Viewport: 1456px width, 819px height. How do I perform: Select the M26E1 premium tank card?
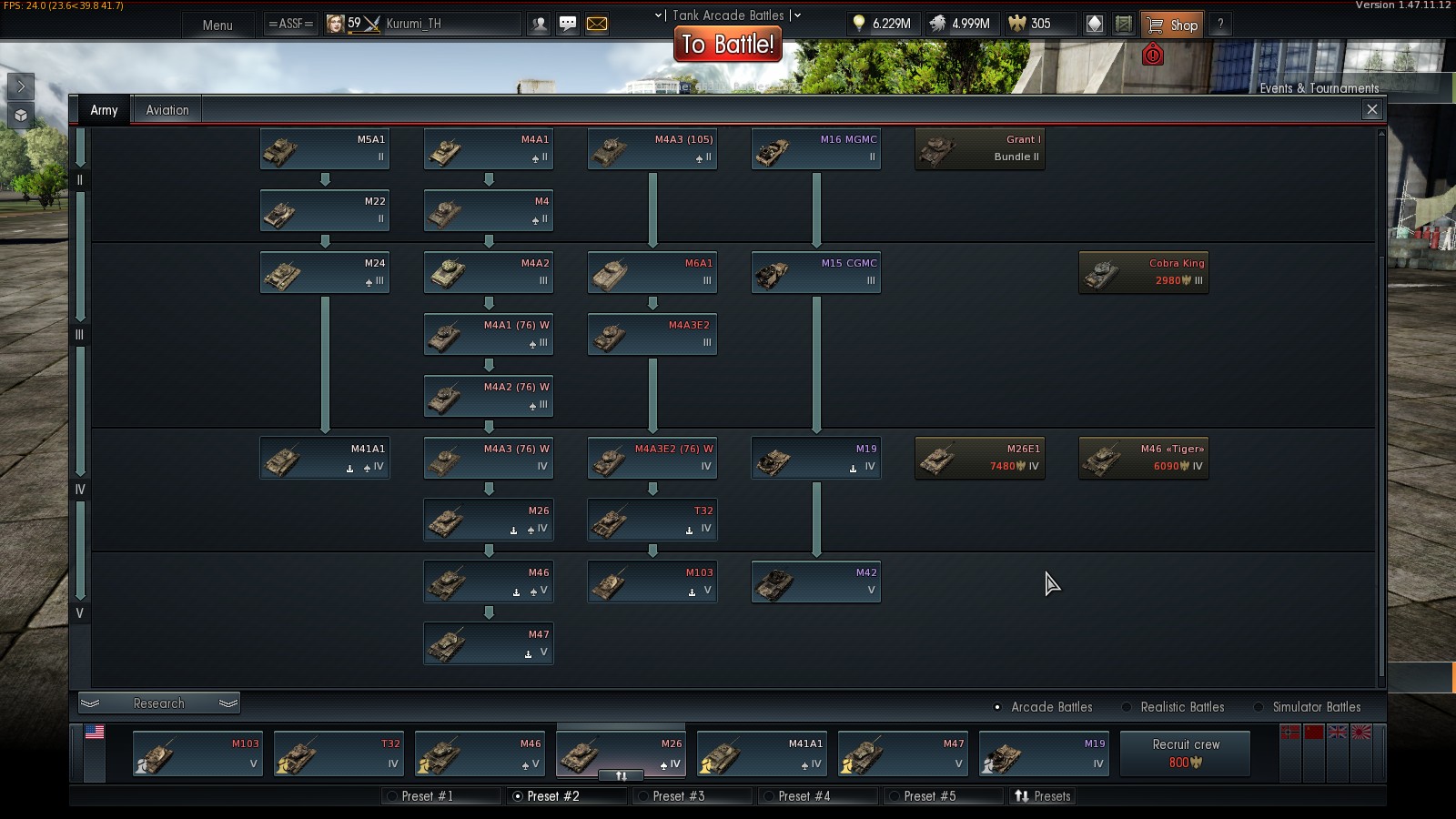980,459
